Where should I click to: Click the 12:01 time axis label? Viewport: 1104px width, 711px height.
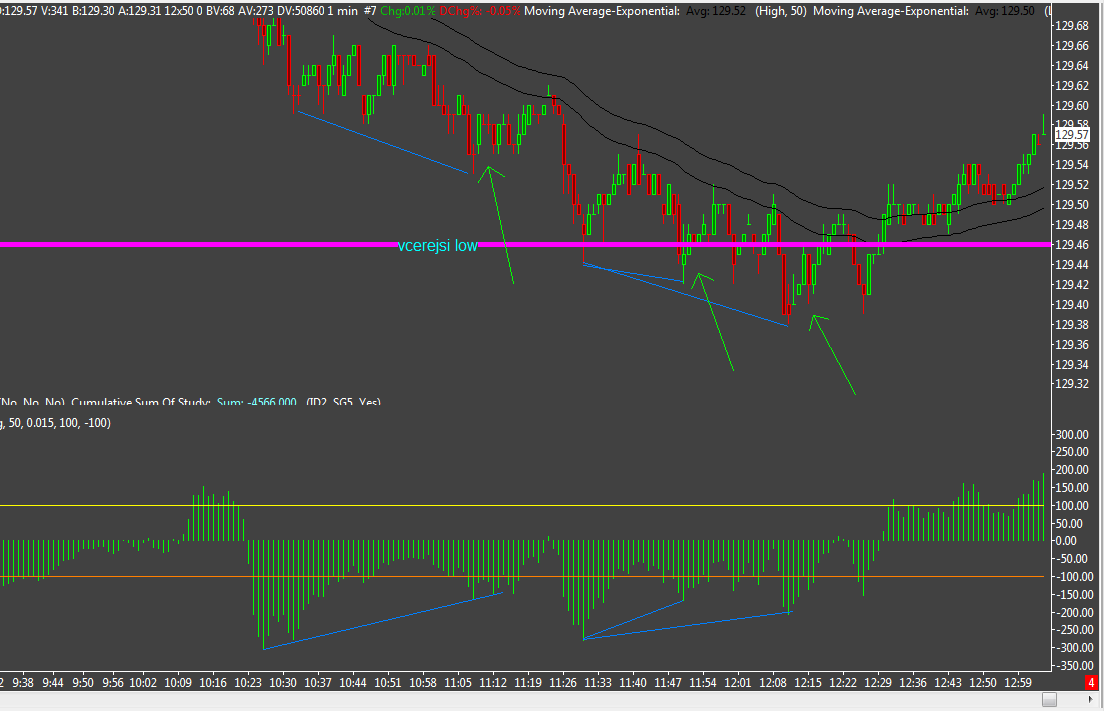[x=738, y=683]
